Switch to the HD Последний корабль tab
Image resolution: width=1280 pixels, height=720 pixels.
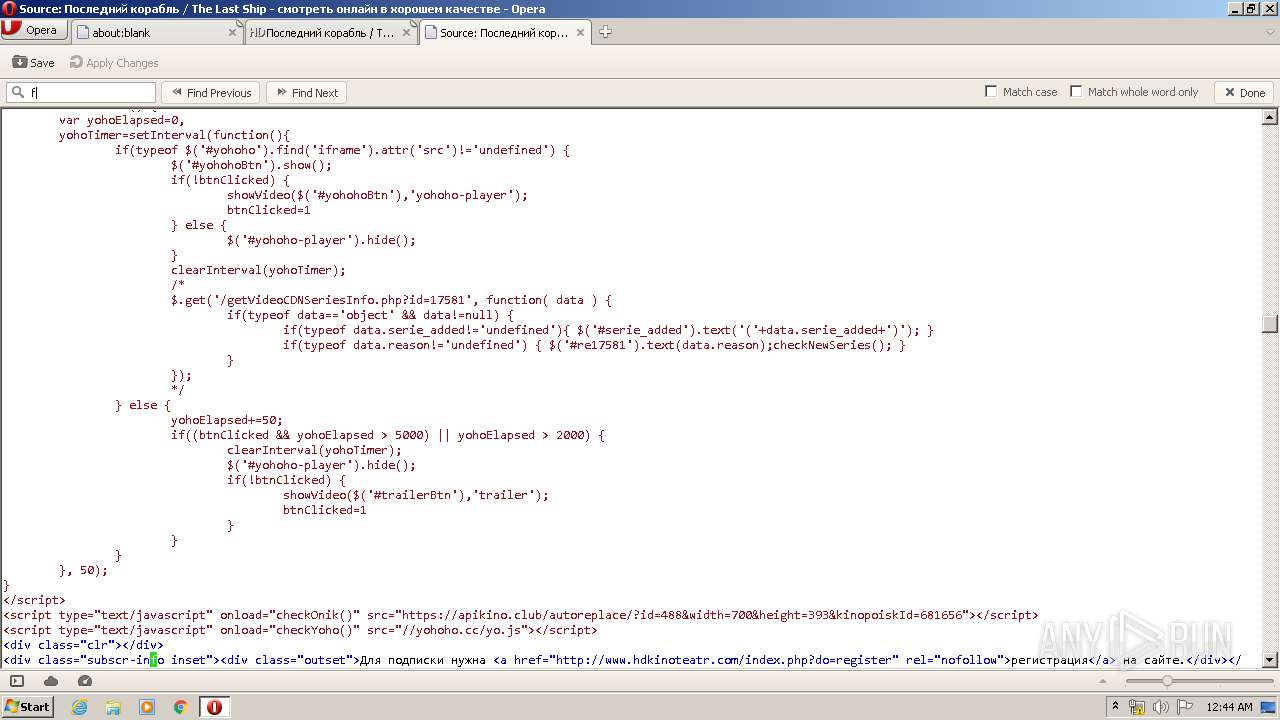pos(331,32)
